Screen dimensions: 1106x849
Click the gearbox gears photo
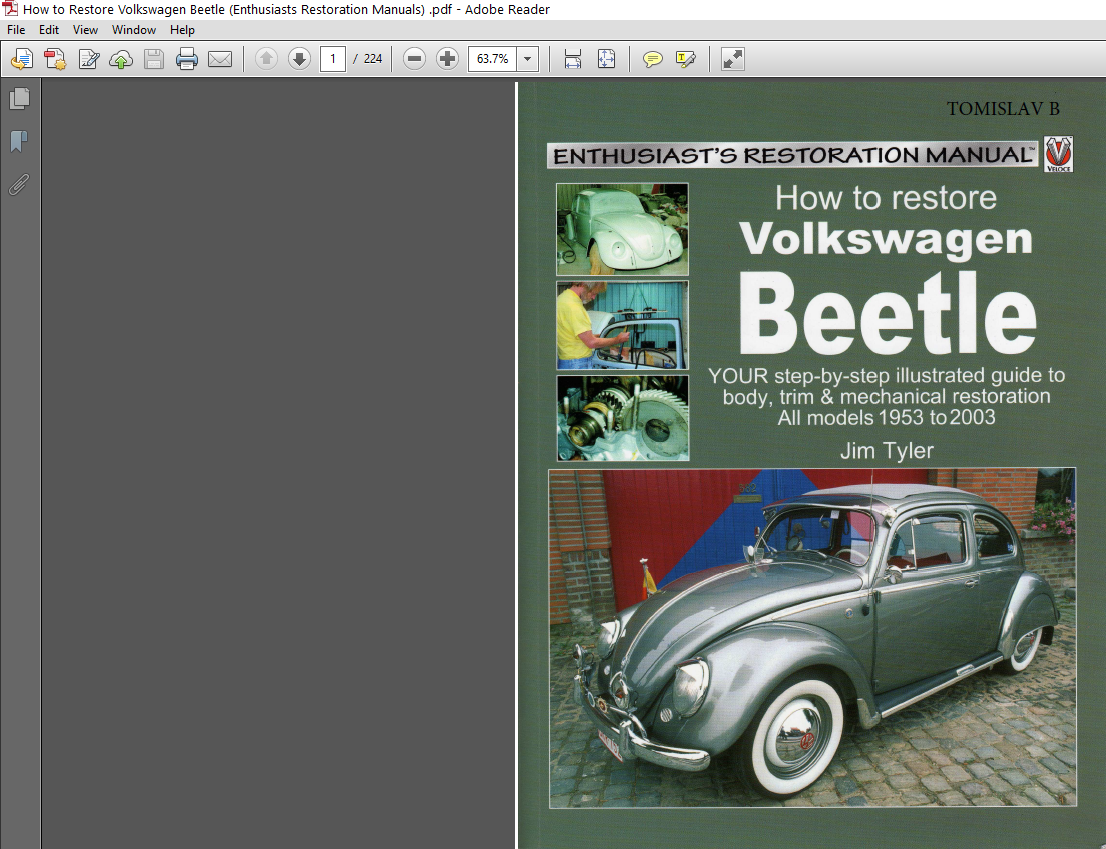click(623, 417)
